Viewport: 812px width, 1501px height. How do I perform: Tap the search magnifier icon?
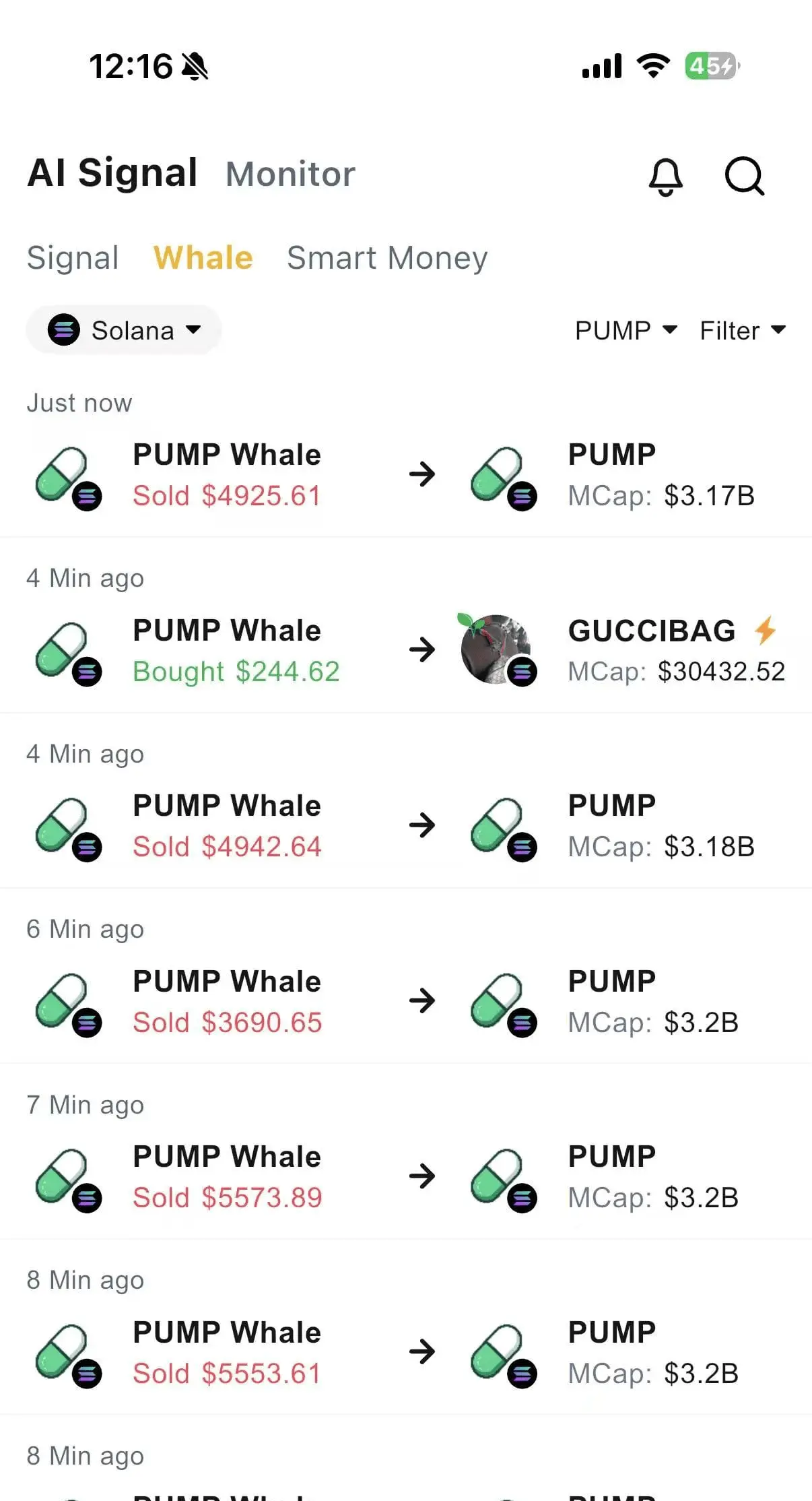pos(744,176)
